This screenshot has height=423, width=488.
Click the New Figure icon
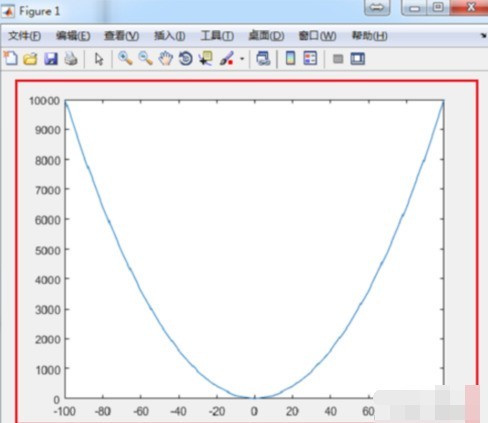[x=11, y=58]
